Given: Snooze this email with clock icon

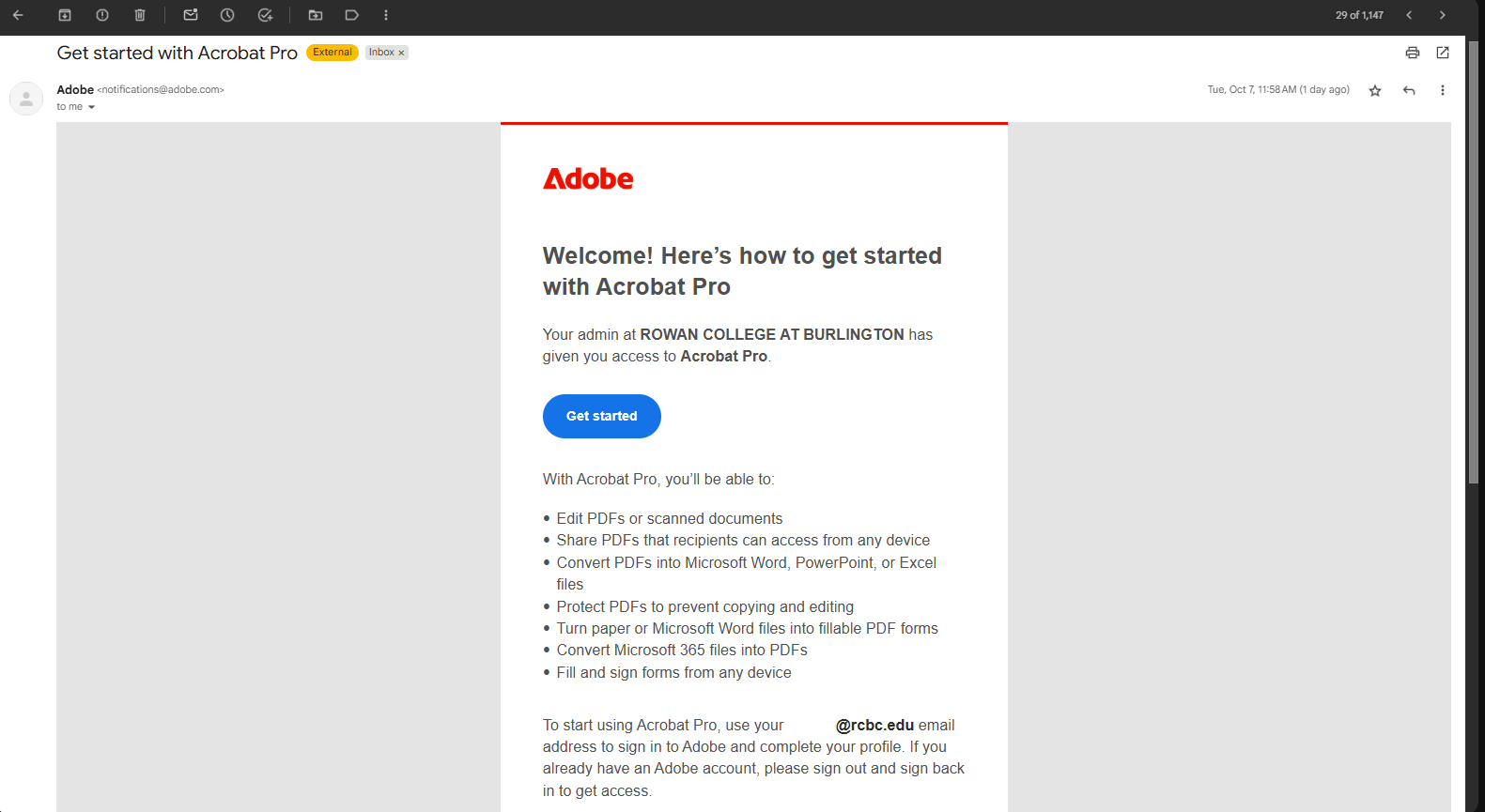Looking at the screenshot, I should pos(227,15).
